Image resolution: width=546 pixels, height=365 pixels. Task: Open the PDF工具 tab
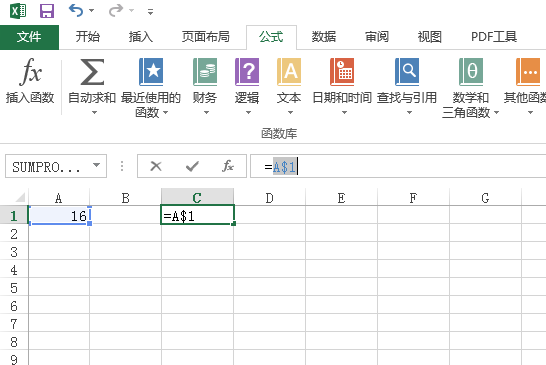coord(494,37)
